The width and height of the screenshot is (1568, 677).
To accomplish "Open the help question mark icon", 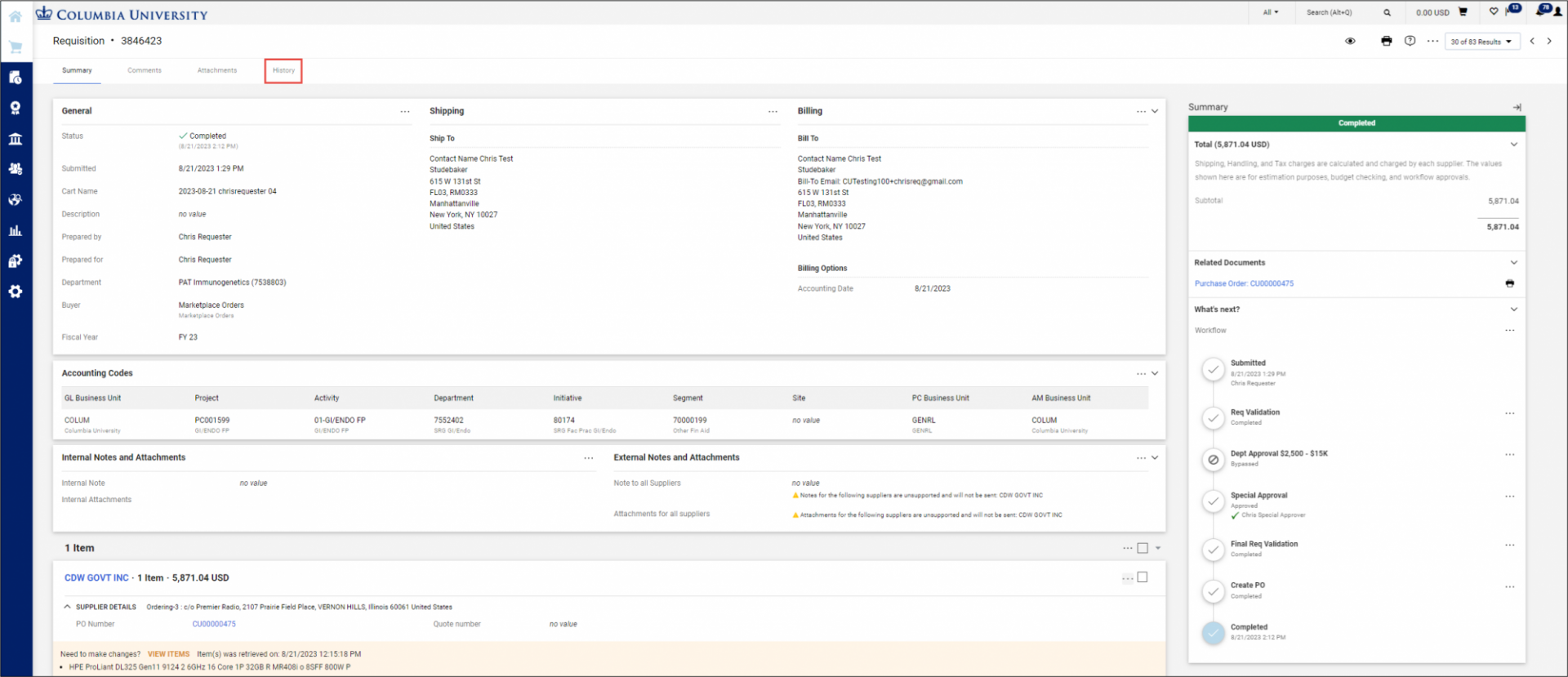I will point(1410,41).
